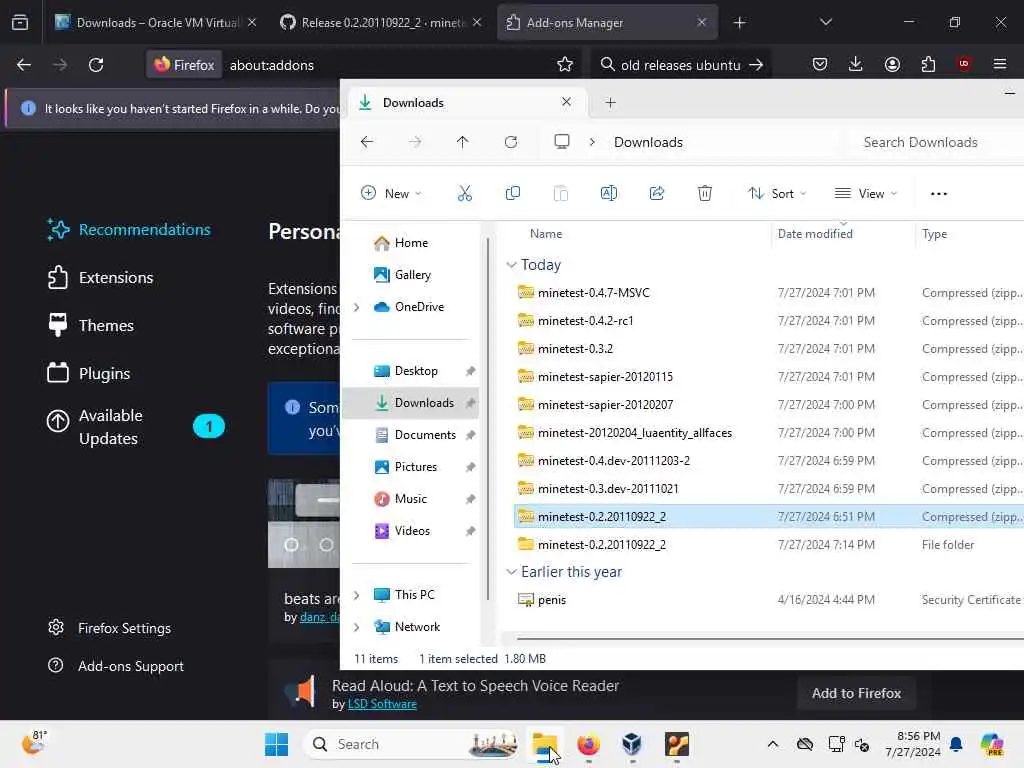
Task: Go up one folder level in Explorer
Action: pyautogui.click(x=462, y=142)
